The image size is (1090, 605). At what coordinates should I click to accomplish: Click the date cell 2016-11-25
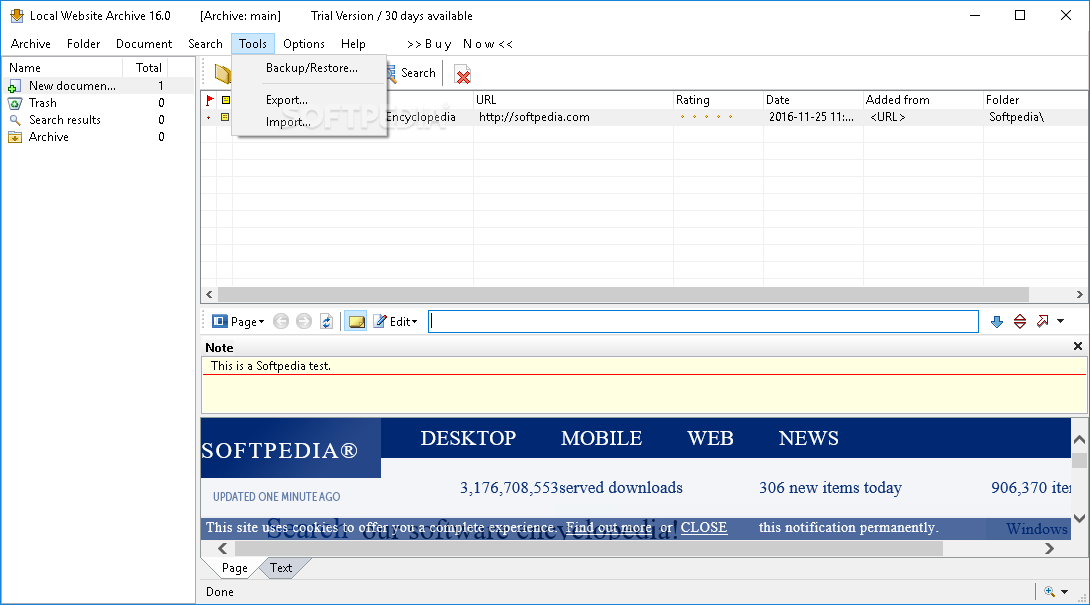pos(811,117)
